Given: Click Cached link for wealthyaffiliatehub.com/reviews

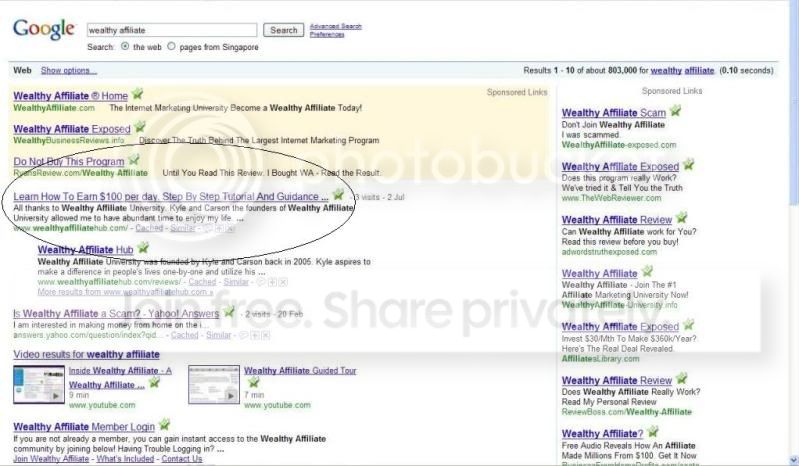Looking at the screenshot, I should pyautogui.click(x=202, y=282).
